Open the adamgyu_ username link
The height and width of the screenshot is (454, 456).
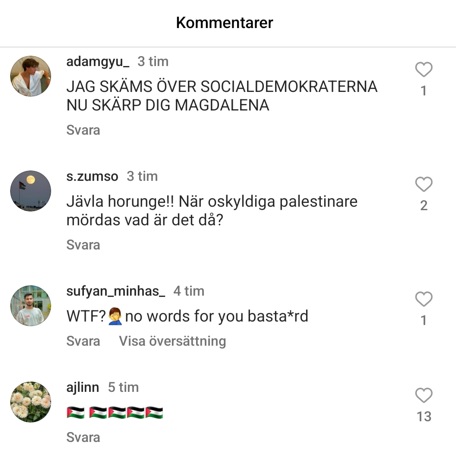(98, 62)
